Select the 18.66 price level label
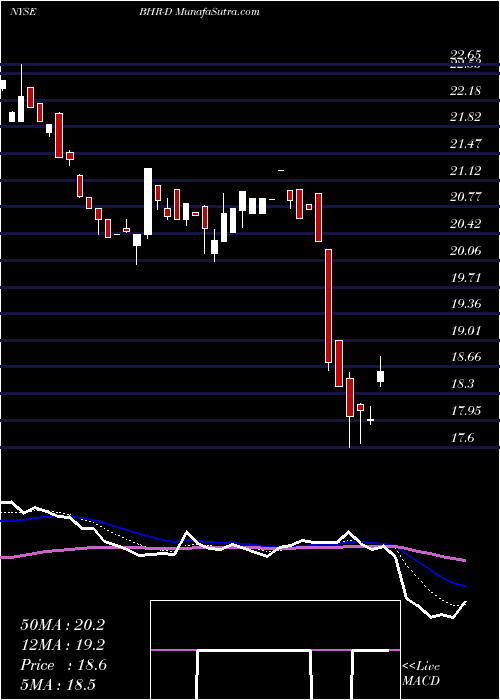The height and width of the screenshot is (700, 500). coord(466,357)
